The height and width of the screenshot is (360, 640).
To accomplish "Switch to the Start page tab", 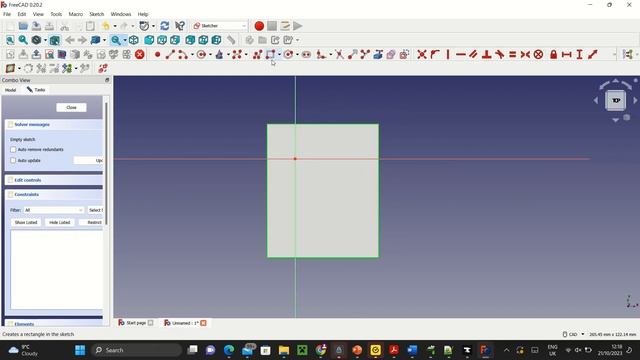I will point(136,323).
